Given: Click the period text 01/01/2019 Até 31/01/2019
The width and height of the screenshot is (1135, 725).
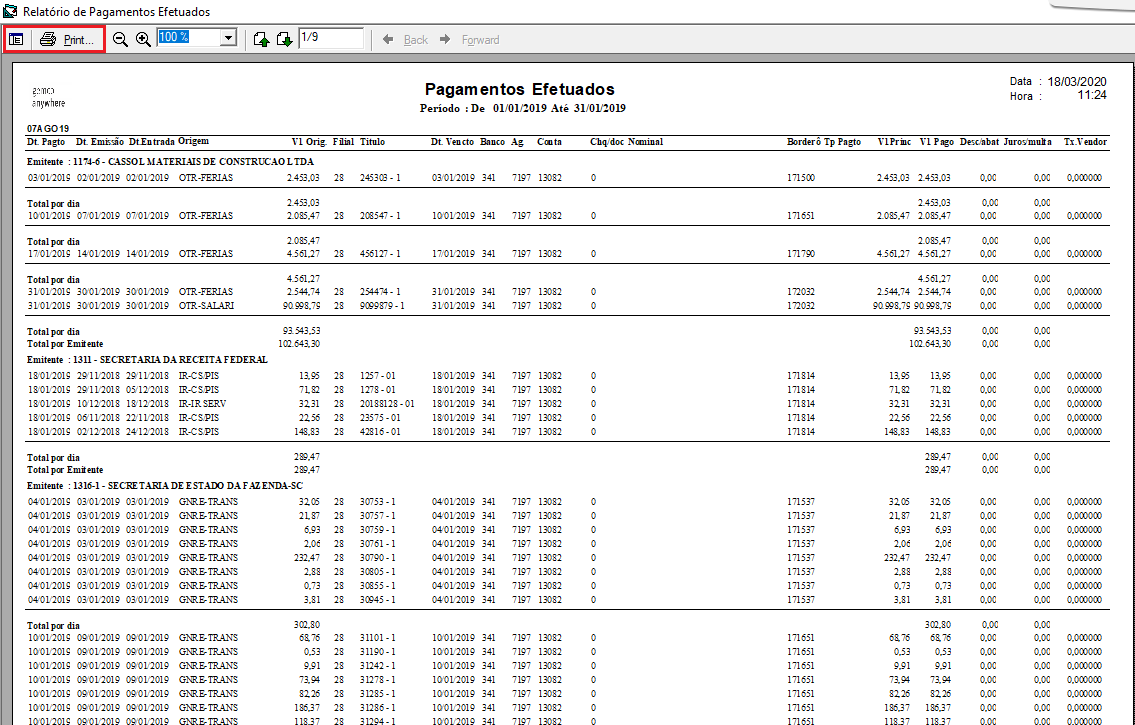Looking at the screenshot, I should coord(559,109).
